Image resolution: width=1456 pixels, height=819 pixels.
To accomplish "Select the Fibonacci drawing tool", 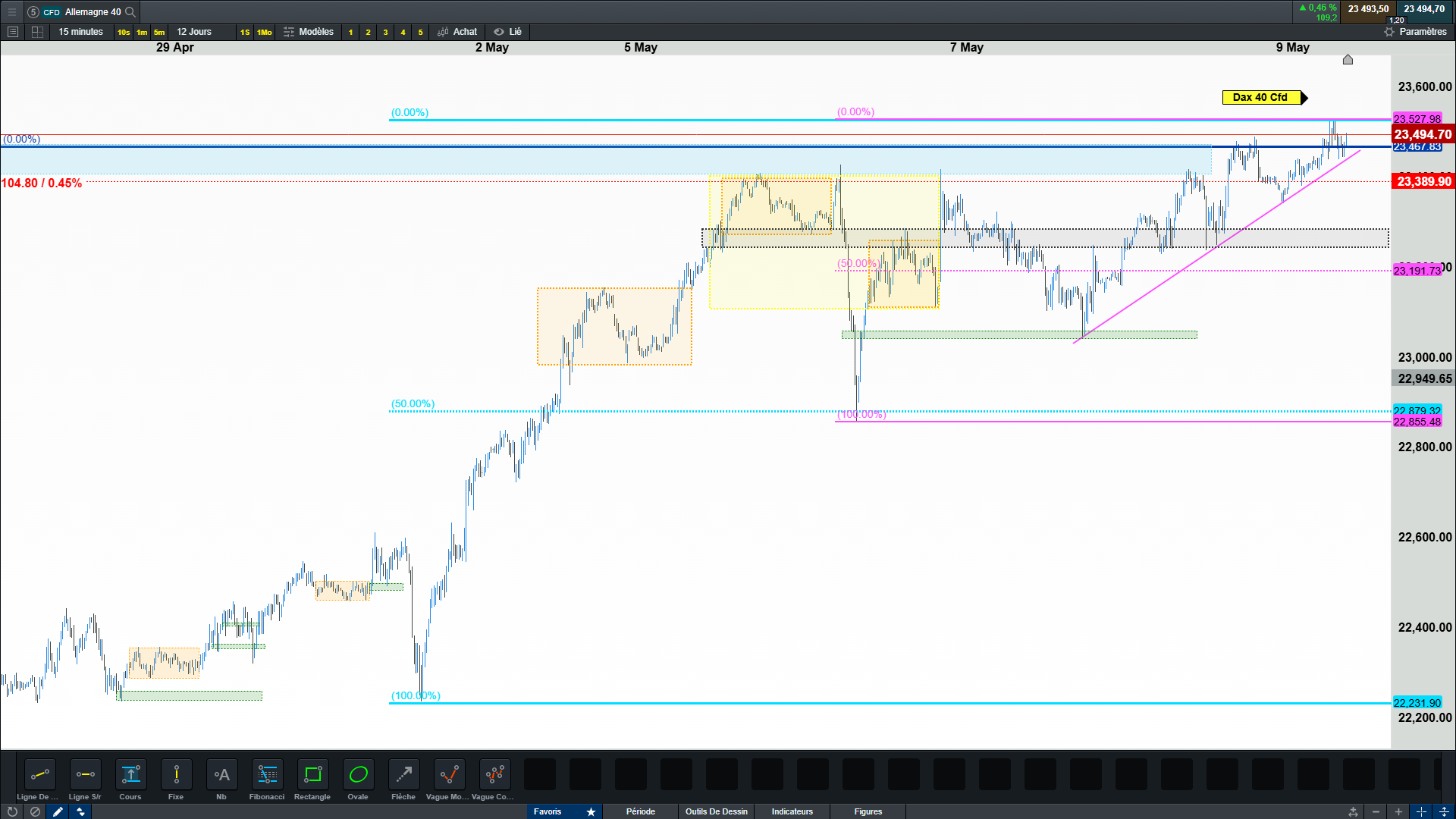I will click(267, 775).
